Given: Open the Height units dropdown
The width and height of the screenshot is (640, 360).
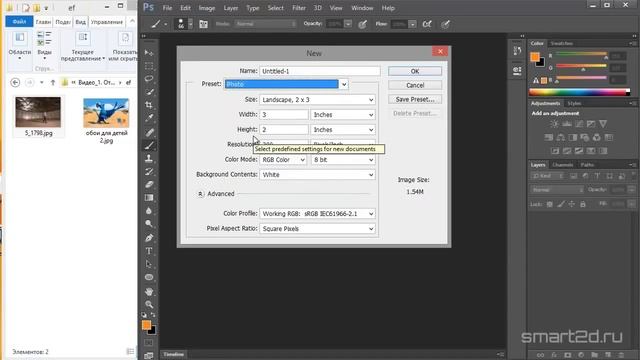Looking at the screenshot, I should click(343, 129).
